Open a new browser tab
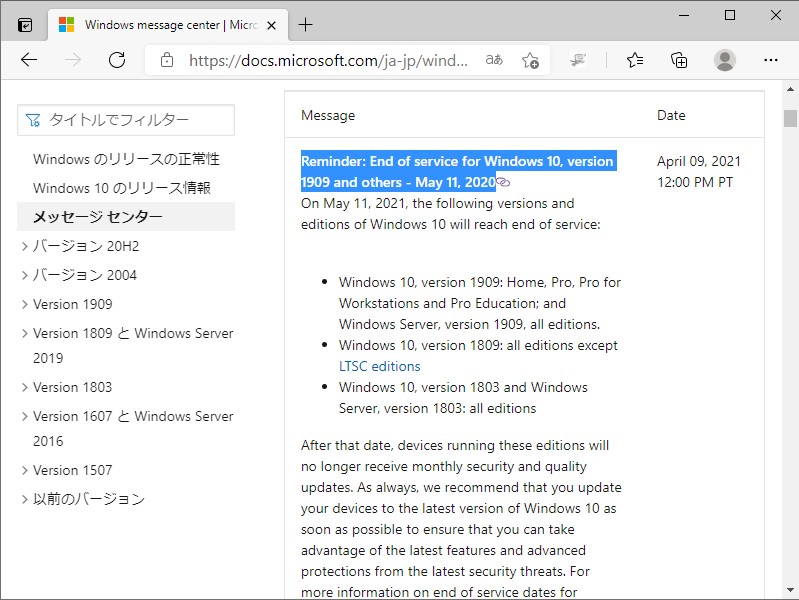The height and width of the screenshot is (600, 799). pos(305,24)
